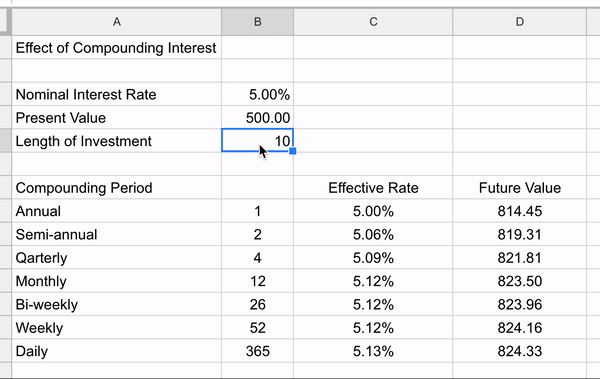Click the 'Future Value' header cell

click(519, 188)
